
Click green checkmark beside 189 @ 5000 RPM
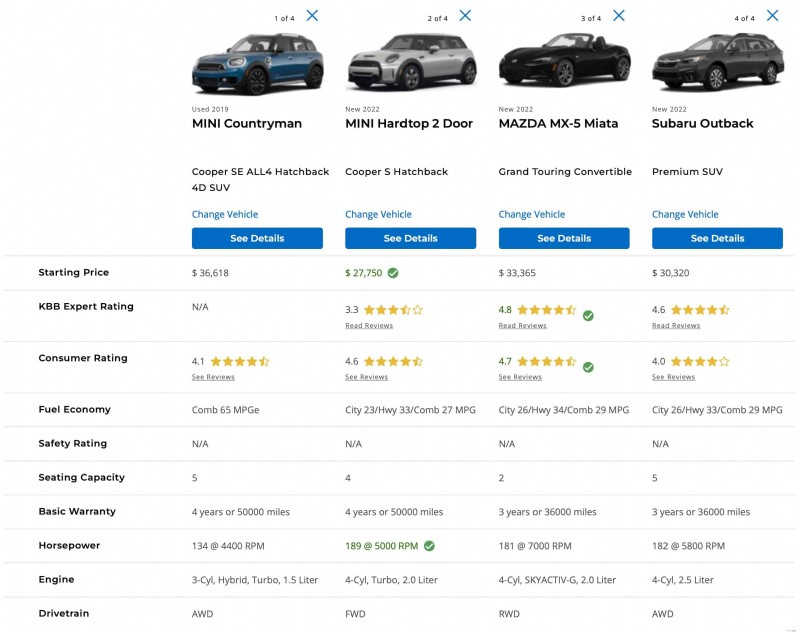pos(430,546)
